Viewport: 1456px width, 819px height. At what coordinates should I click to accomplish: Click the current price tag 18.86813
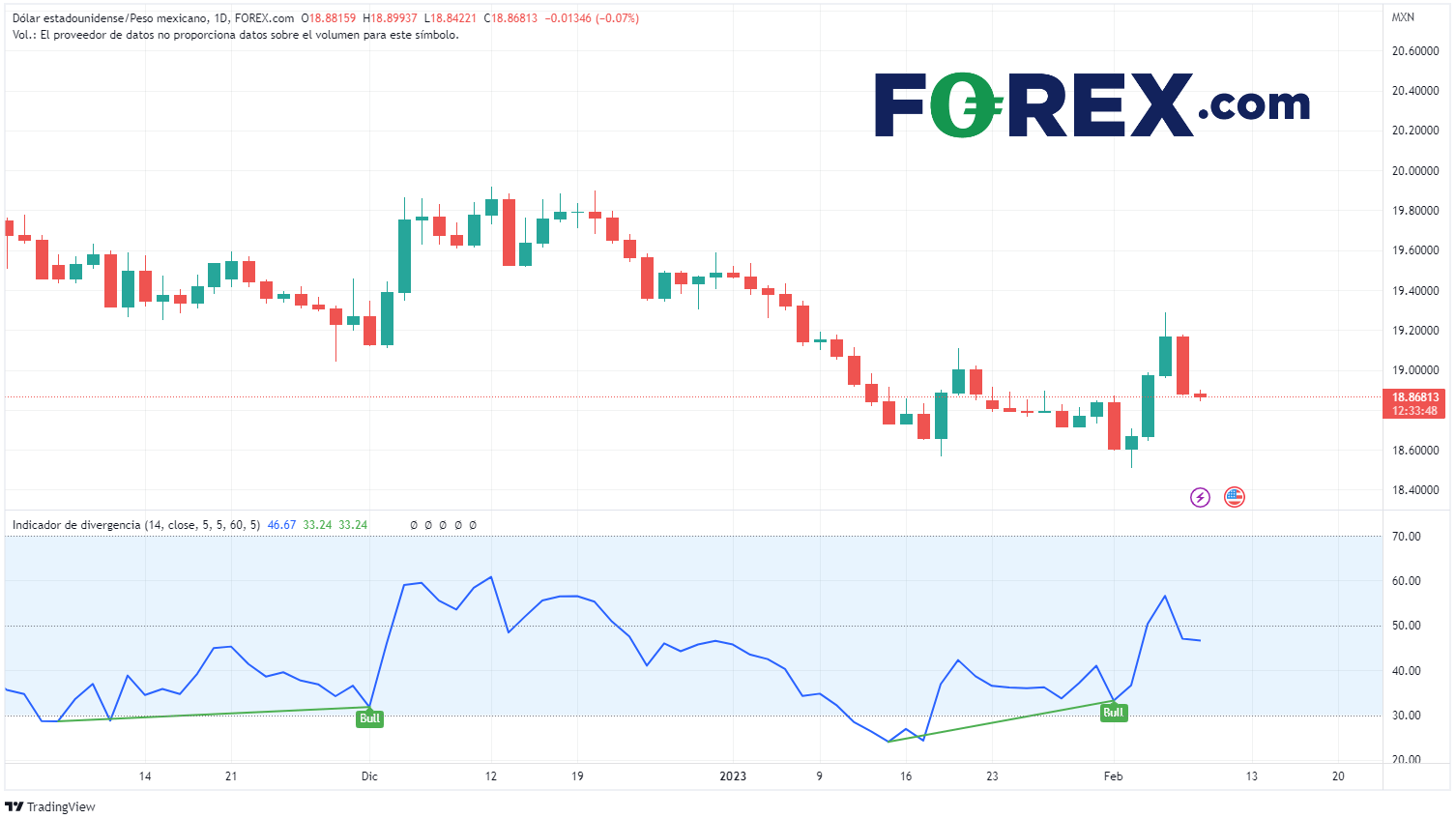(1414, 397)
